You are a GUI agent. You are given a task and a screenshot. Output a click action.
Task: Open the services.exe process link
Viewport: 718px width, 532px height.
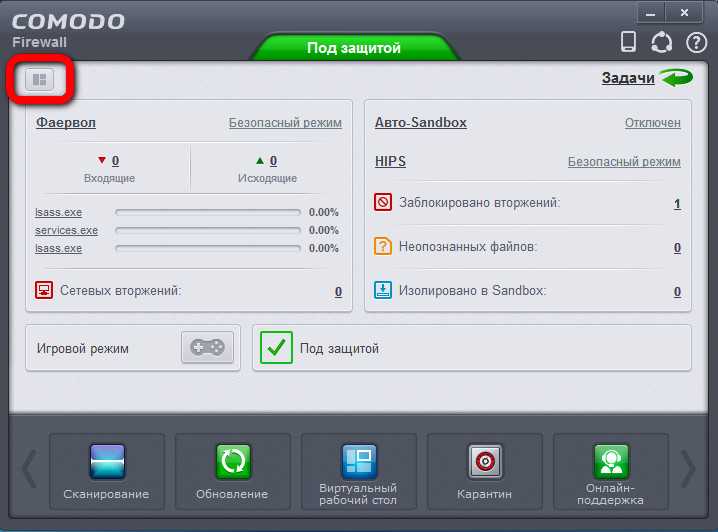[x=66, y=230]
